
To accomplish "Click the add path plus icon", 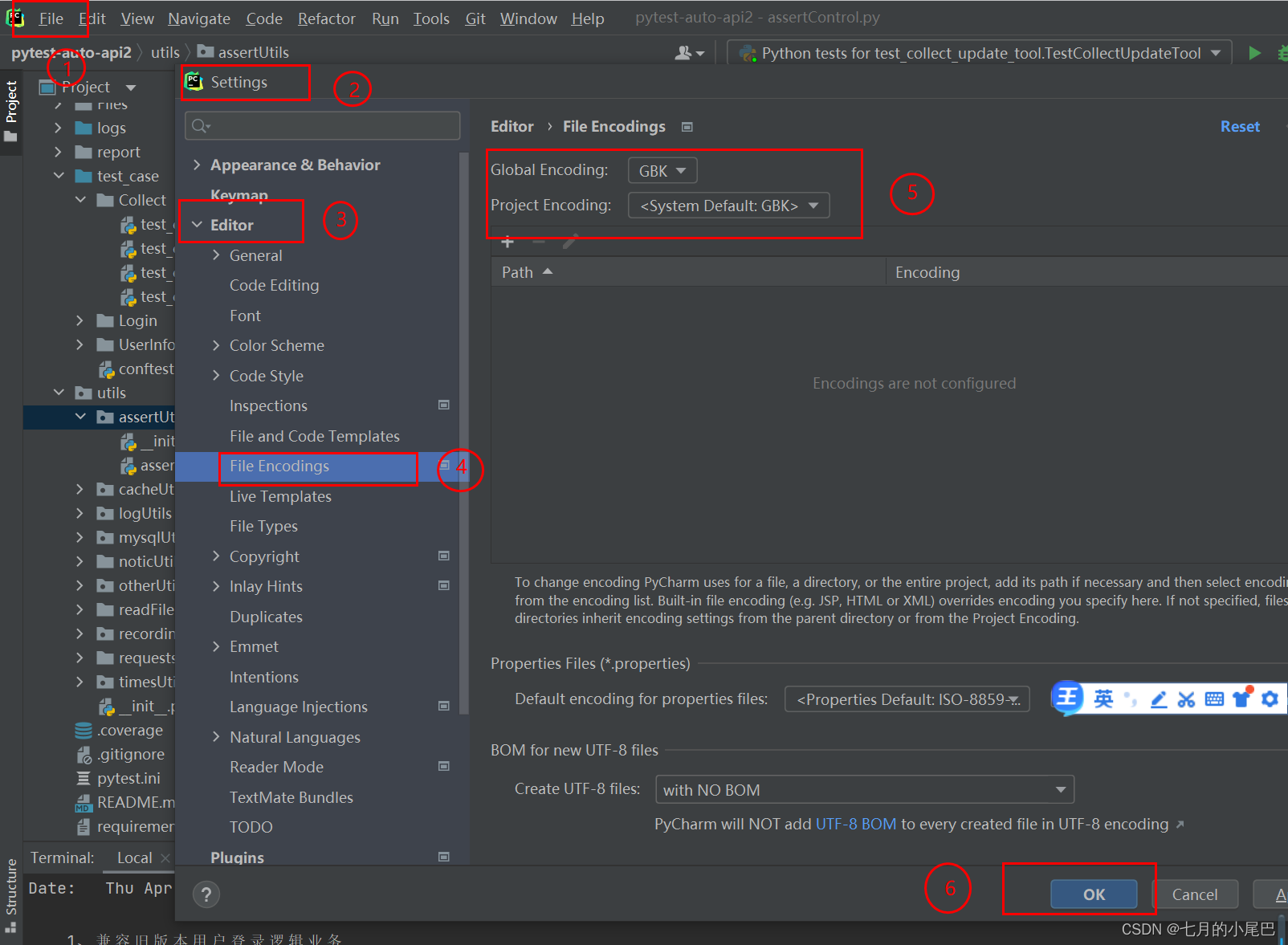I will click(x=507, y=242).
